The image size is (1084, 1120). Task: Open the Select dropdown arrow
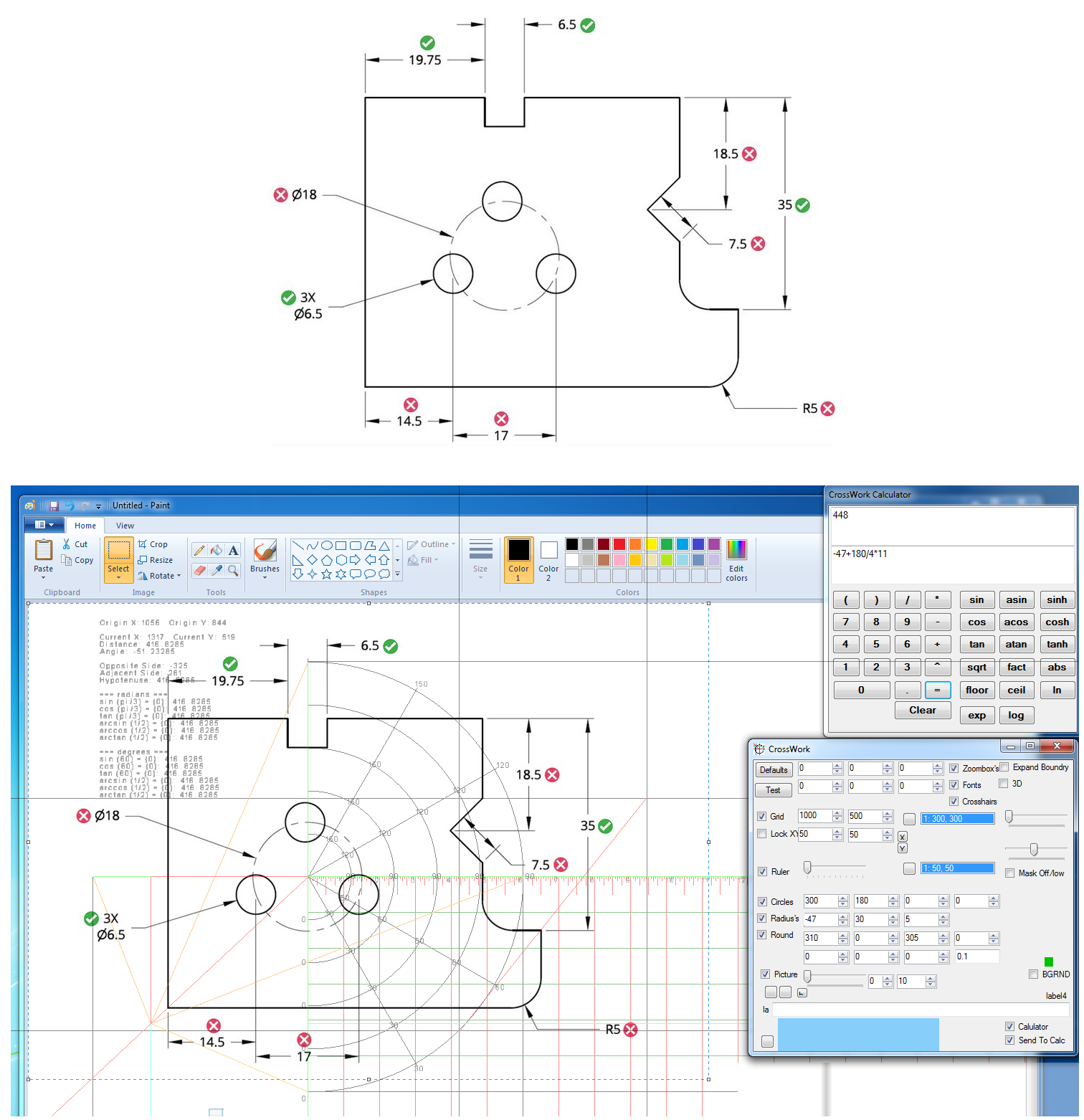(118, 578)
